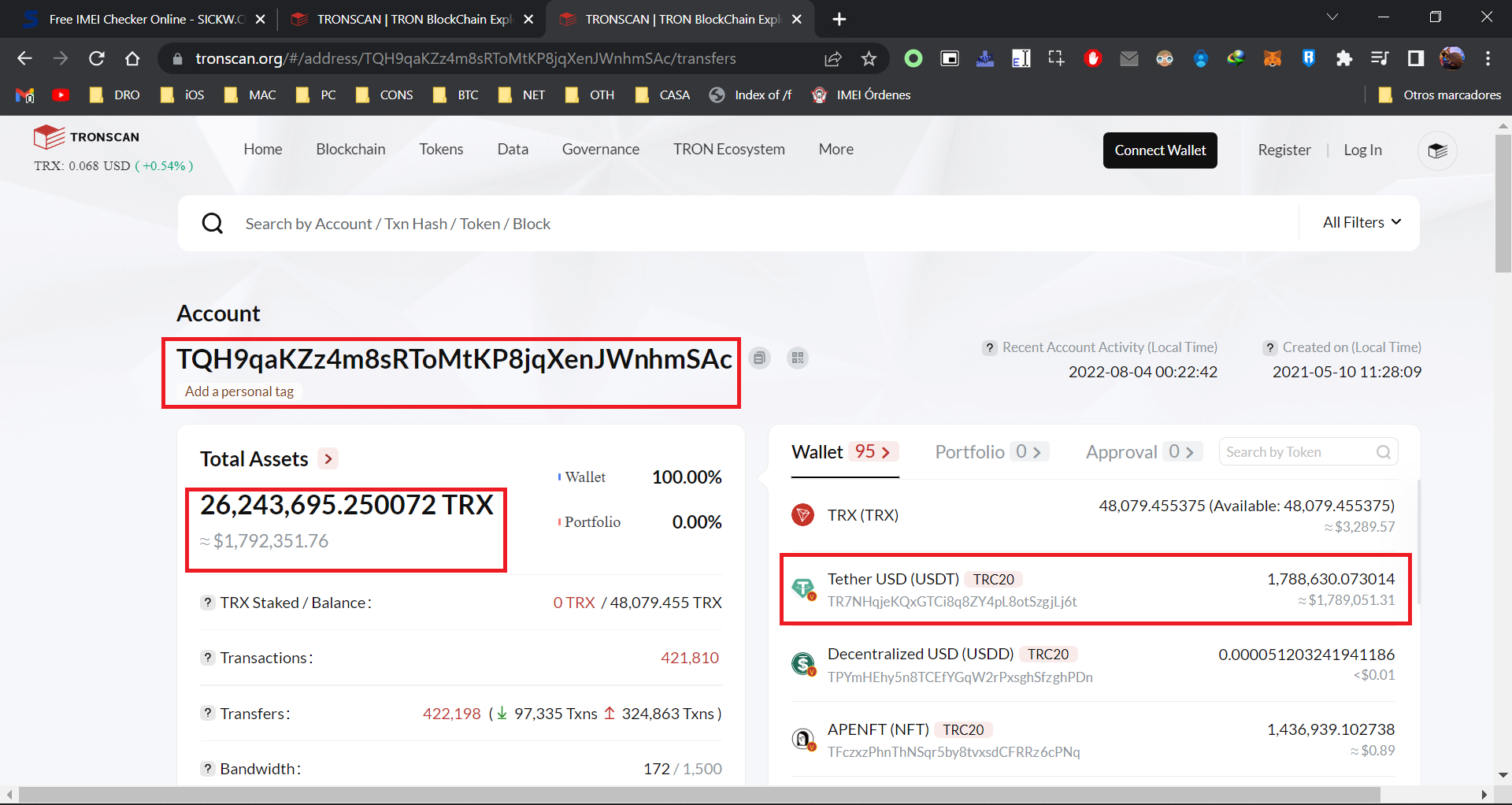The height and width of the screenshot is (805, 1512).
Task: Open USDT contract address link
Action: (x=952, y=602)
